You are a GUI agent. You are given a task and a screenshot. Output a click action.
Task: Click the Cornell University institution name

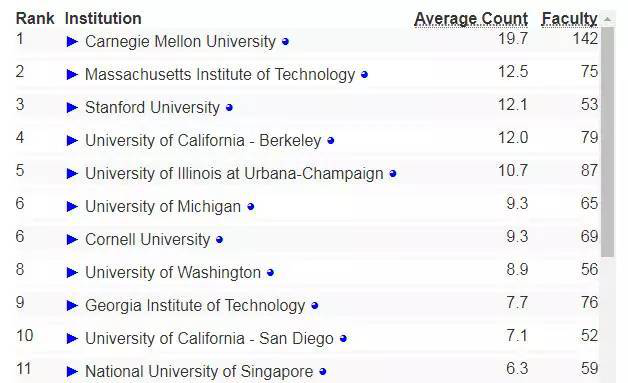coord(147,240)
